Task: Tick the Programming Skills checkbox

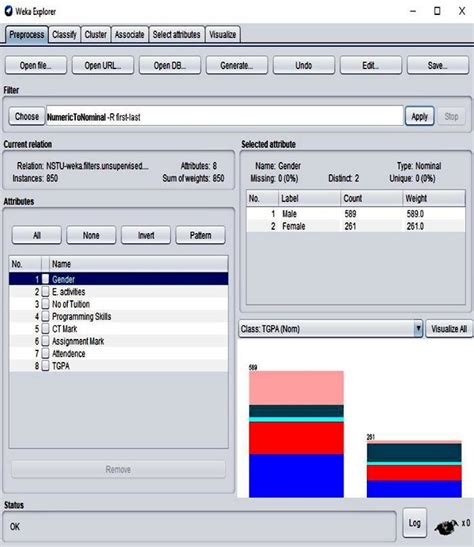Action: tap(45, 316)
